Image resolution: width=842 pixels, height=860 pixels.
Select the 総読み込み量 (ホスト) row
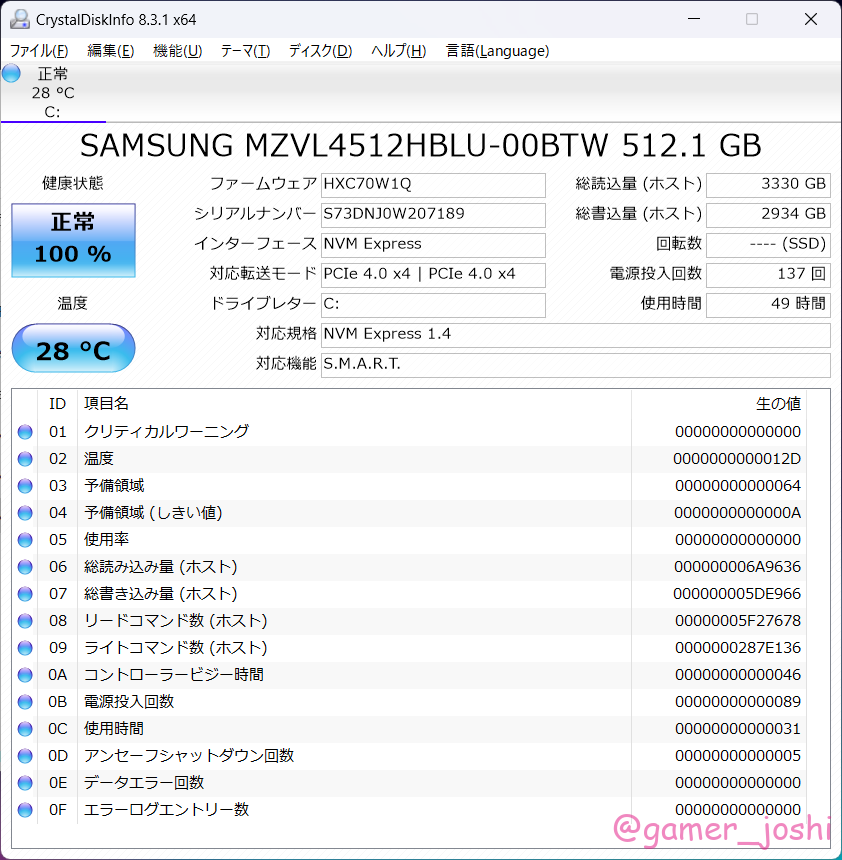tap(409, 567)
